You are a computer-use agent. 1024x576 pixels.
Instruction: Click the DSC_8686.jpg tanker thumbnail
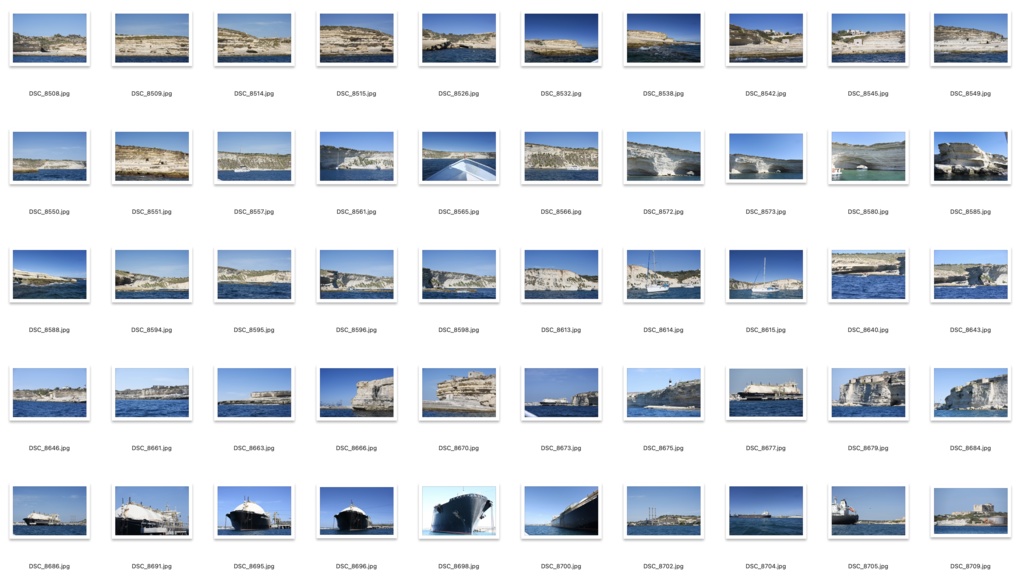pyautogui.click(x=50, y=511)
